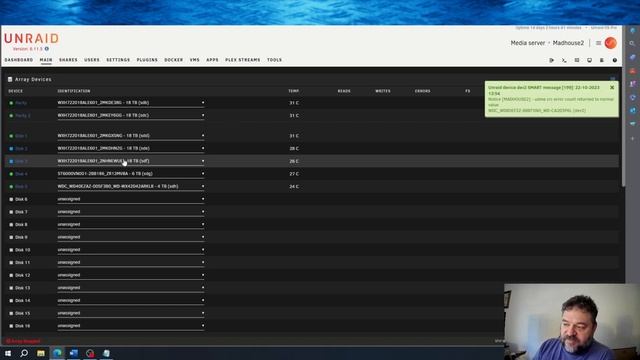
Task: Open the Disk 1 device selection dropdown
Action: [x=131, y=136]
